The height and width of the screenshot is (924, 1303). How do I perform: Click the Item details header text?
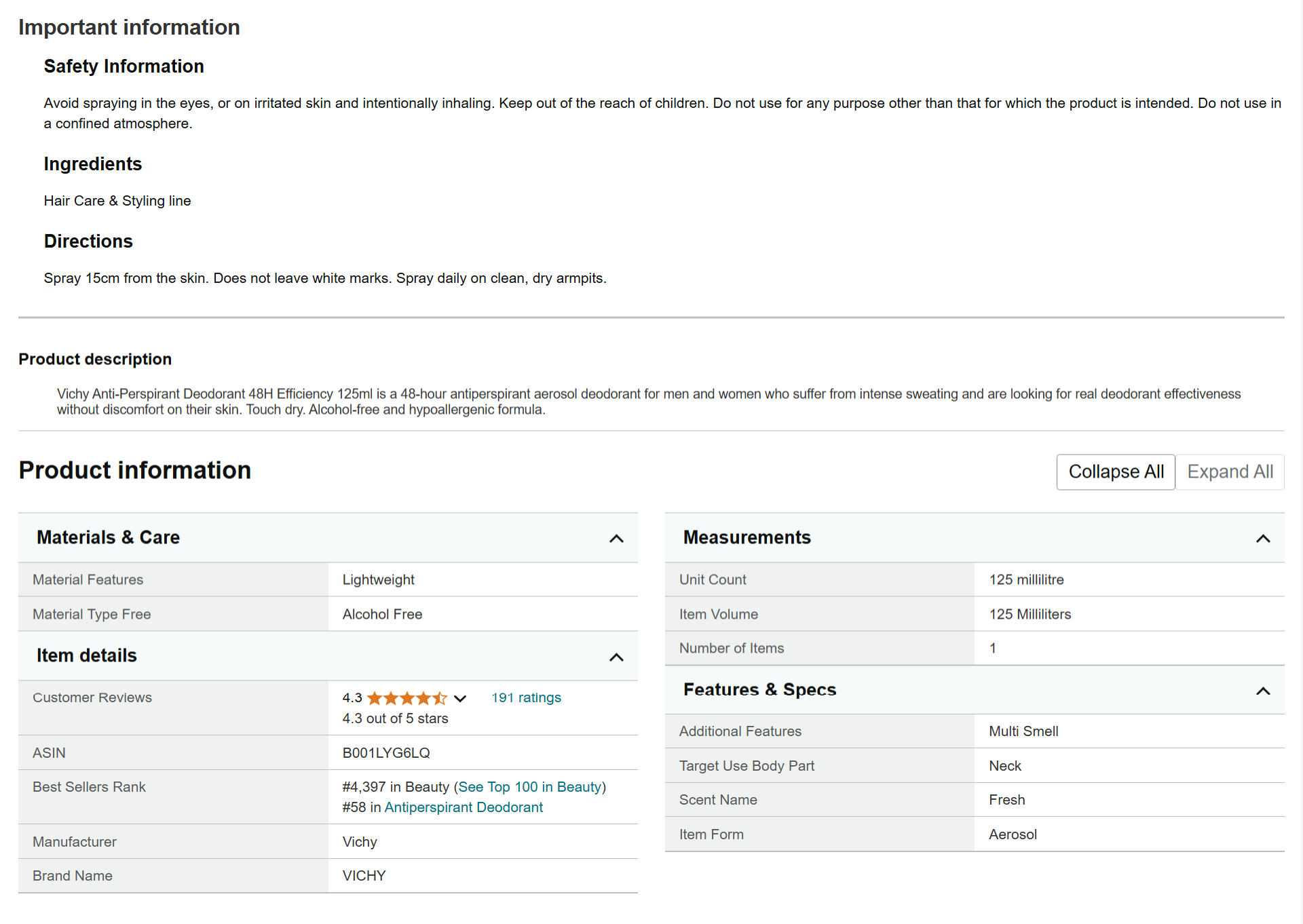pyautogui.click(x=87, y=655)
